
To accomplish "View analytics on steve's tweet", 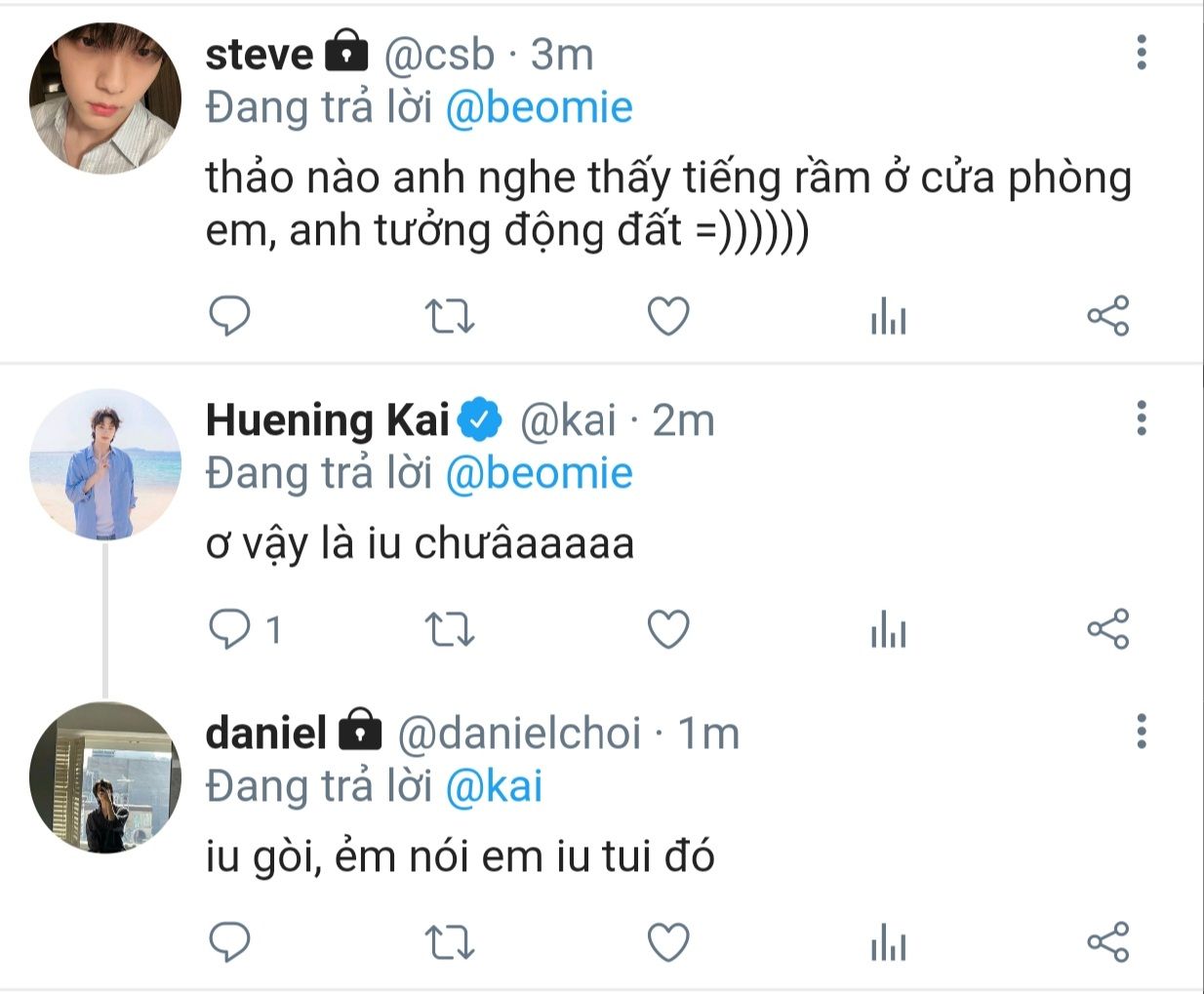I will pyautogui.click(x=888, y=317).
